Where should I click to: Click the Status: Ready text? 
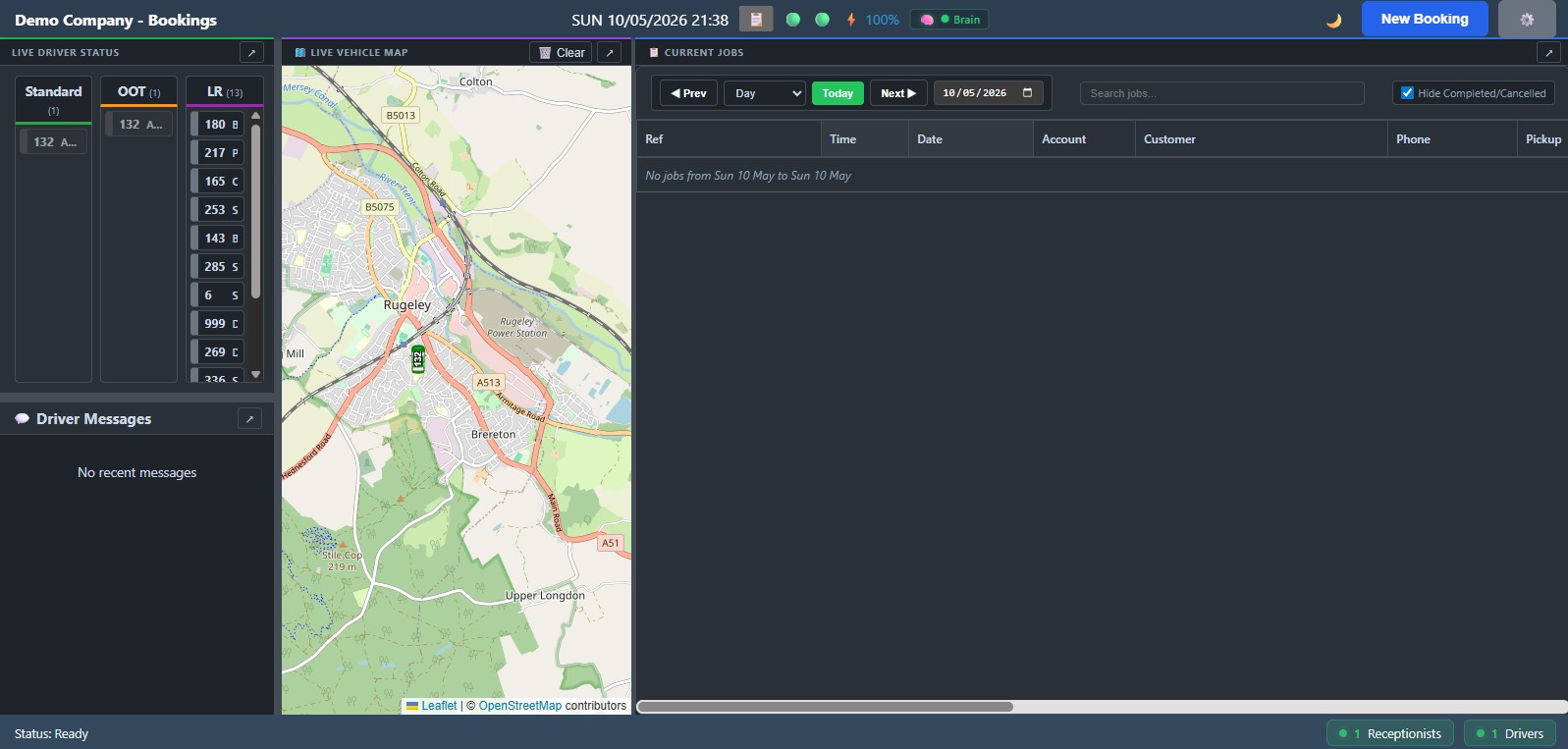tap(51, 733)
